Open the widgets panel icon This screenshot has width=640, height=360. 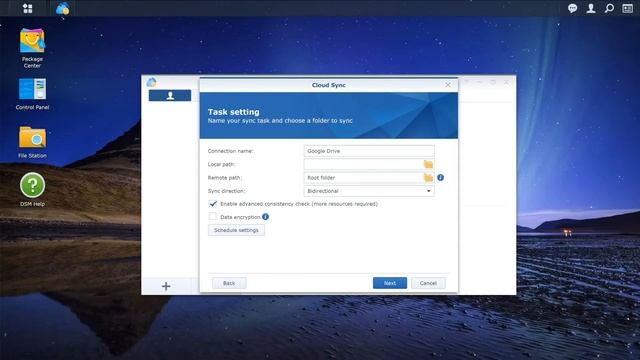click(x=627, y=8)
